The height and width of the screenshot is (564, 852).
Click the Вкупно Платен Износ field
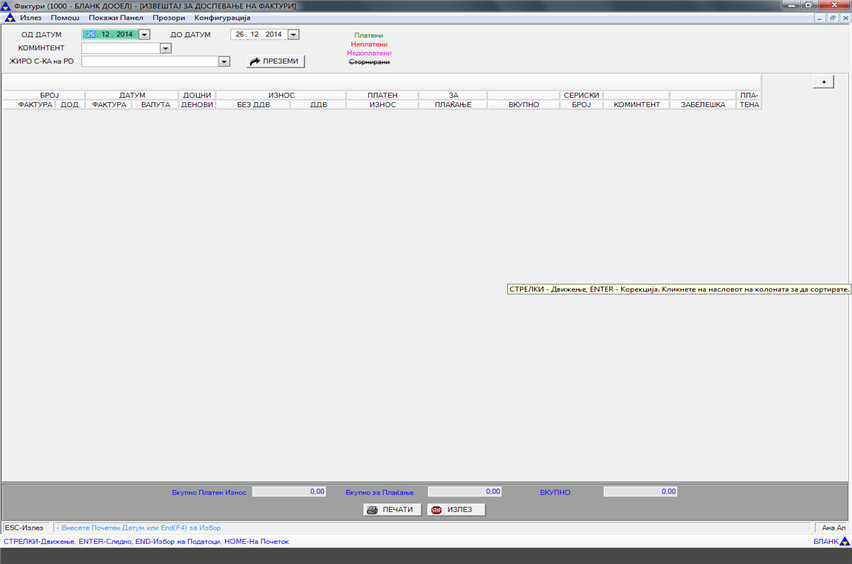pos(289,492)
